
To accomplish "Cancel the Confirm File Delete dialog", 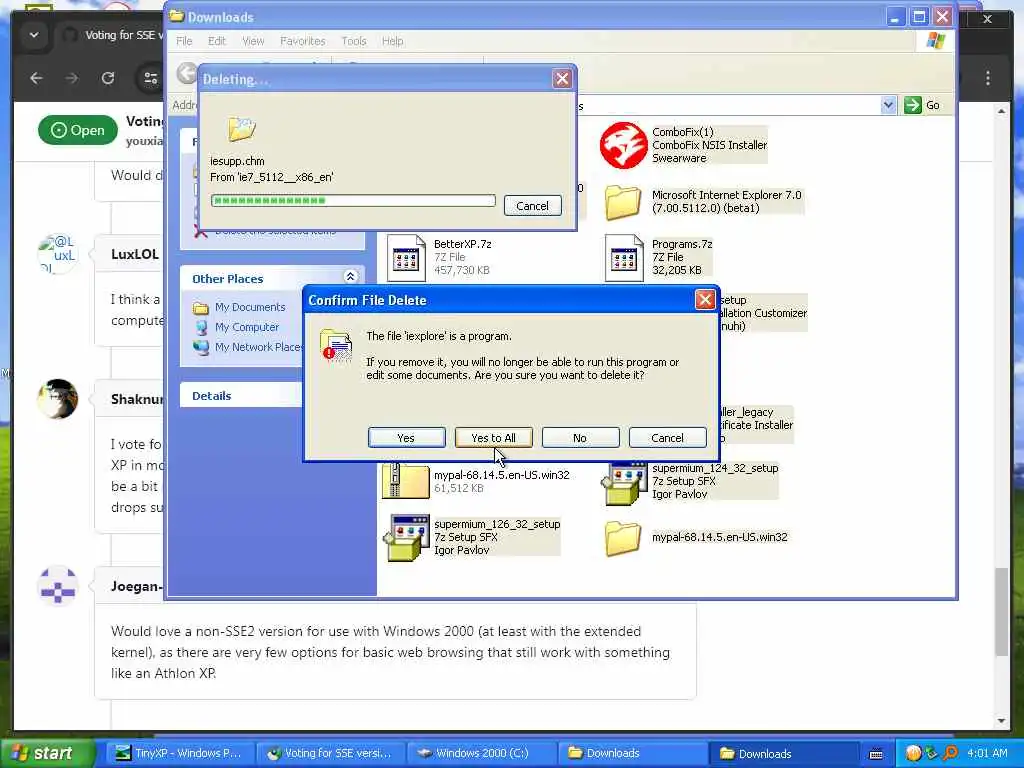I will coord(667,438).
